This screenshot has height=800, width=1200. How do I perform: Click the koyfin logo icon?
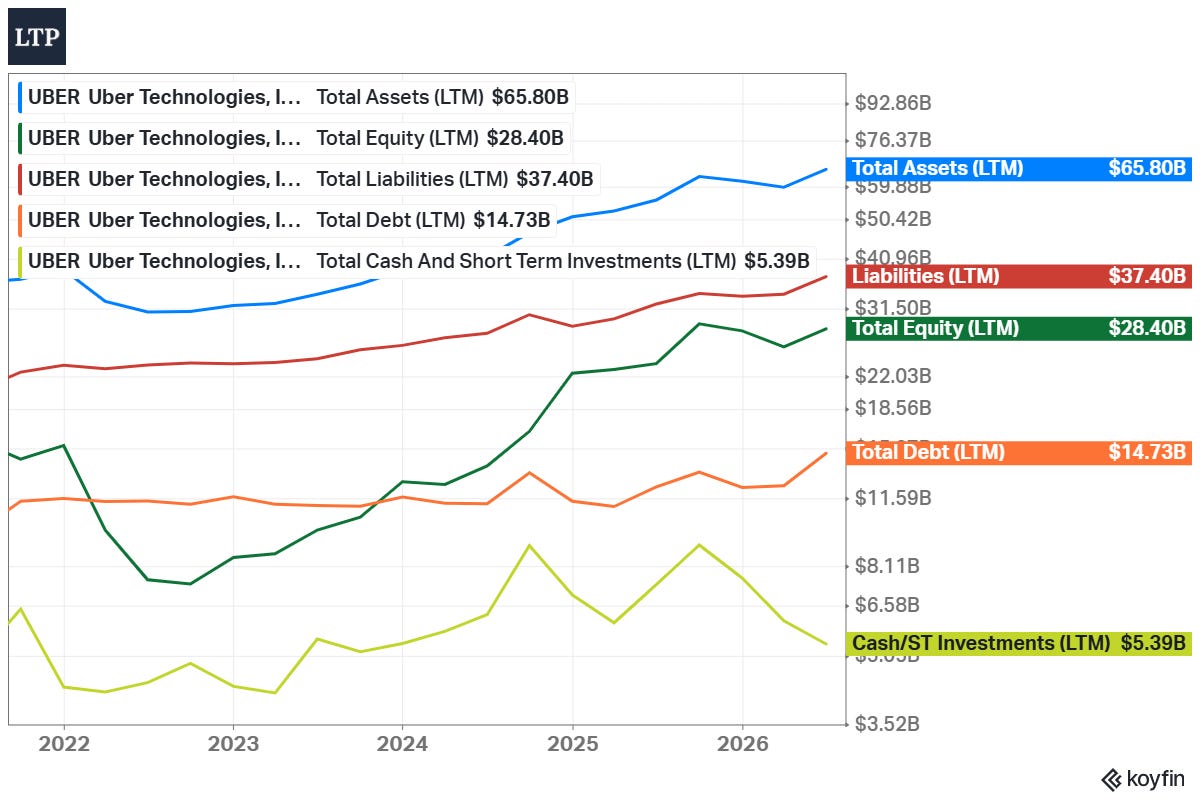(1145, 778)
